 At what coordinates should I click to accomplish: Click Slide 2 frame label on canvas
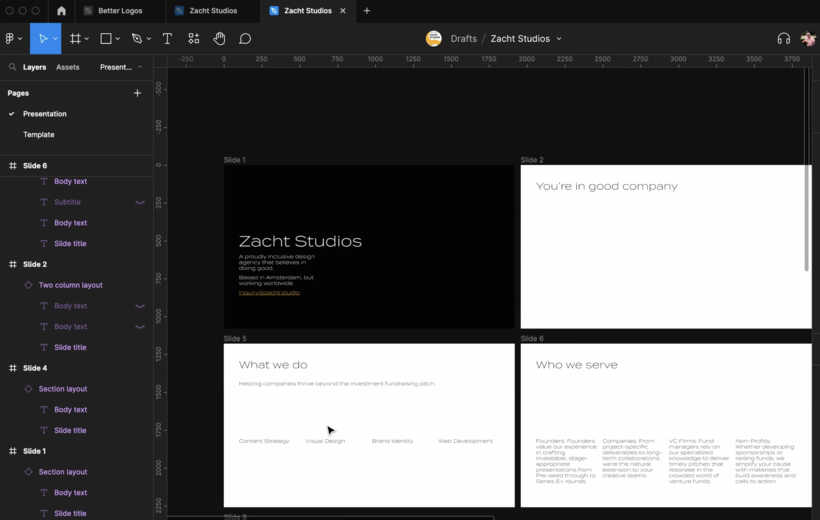click(532, 160)
